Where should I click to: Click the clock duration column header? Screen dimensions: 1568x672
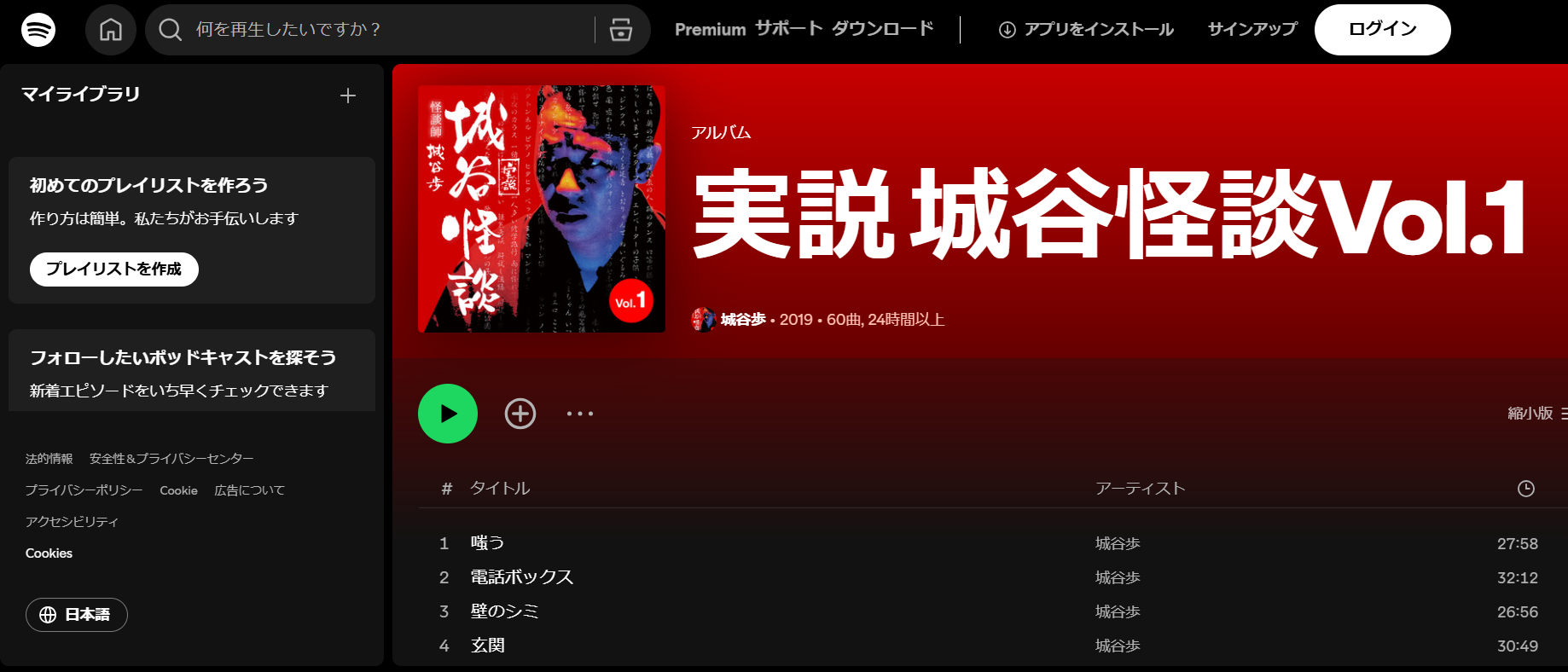pyautogui.click(x=1526, y=489)
